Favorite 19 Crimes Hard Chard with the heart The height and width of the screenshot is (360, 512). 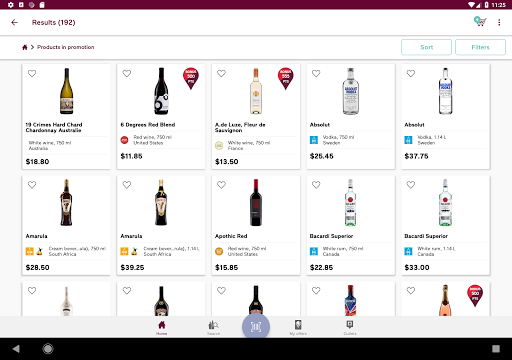[32, 73]
